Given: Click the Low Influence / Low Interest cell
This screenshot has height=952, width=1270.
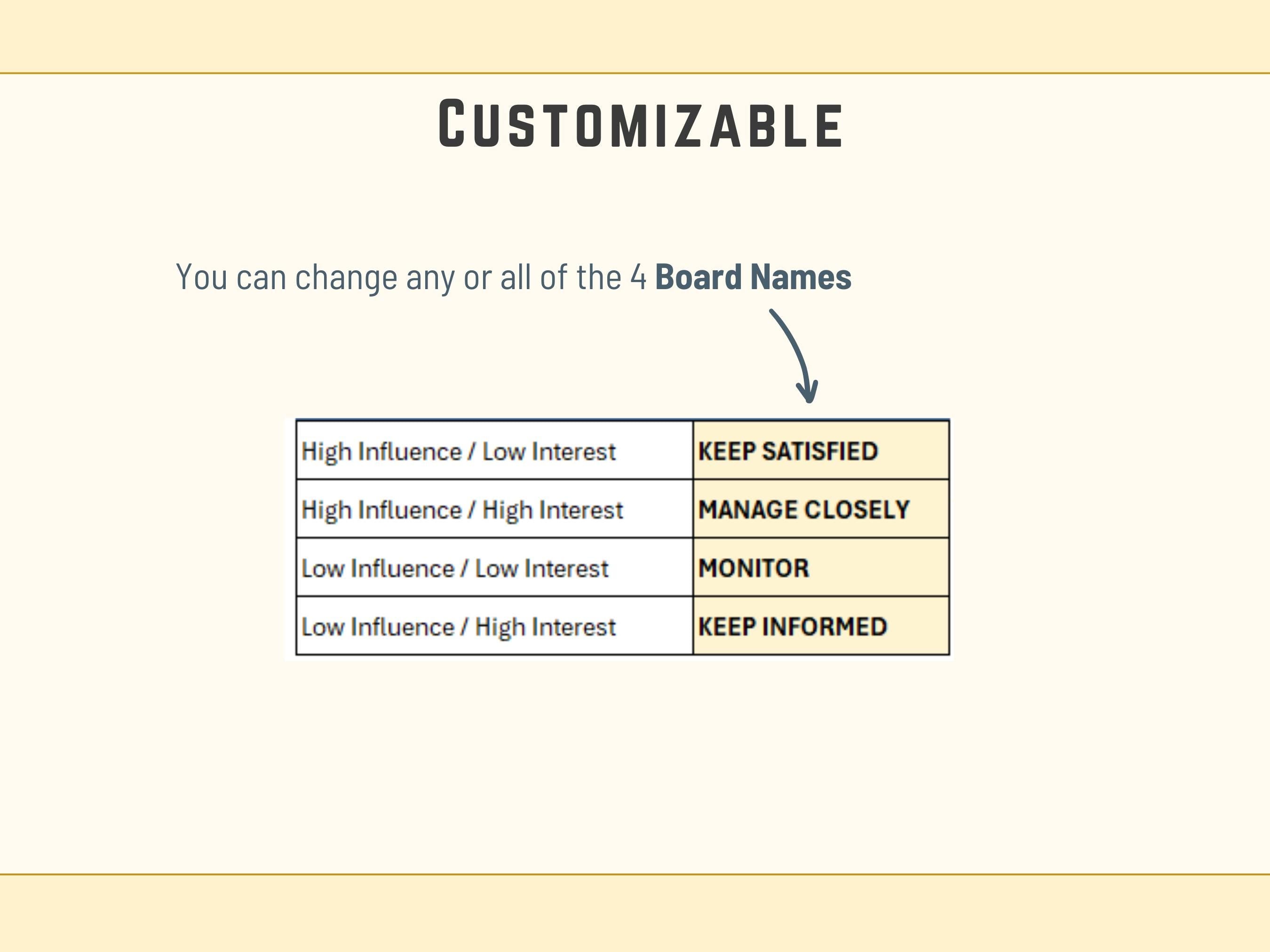Looking at the screenshot, I should tap(494, 568).
